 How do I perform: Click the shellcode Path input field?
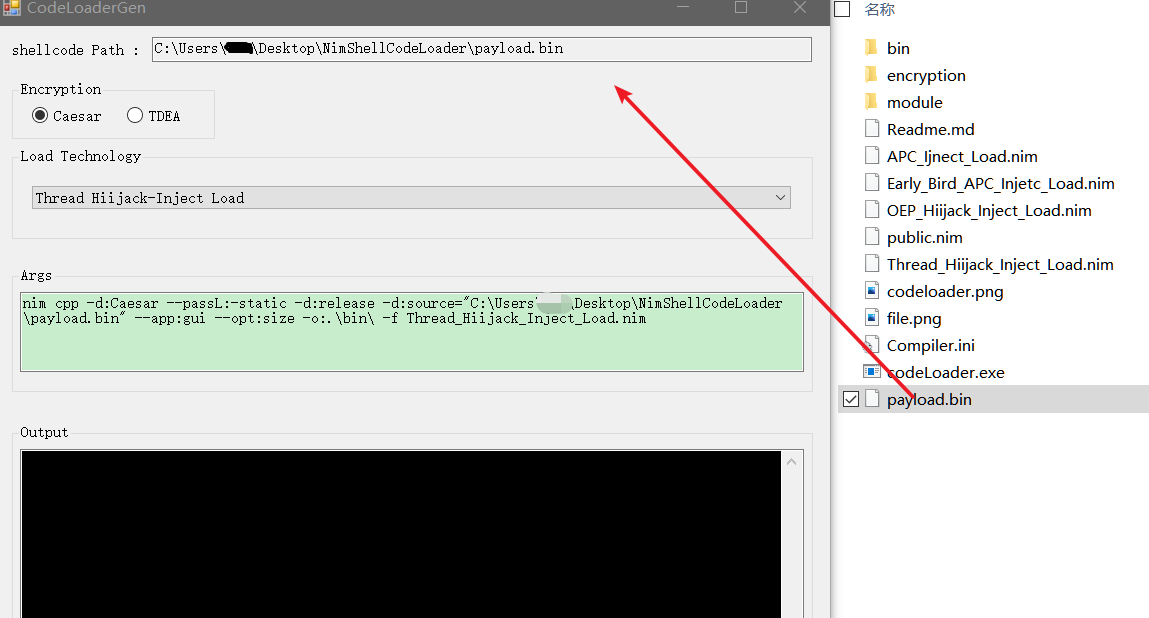[481, 49]
